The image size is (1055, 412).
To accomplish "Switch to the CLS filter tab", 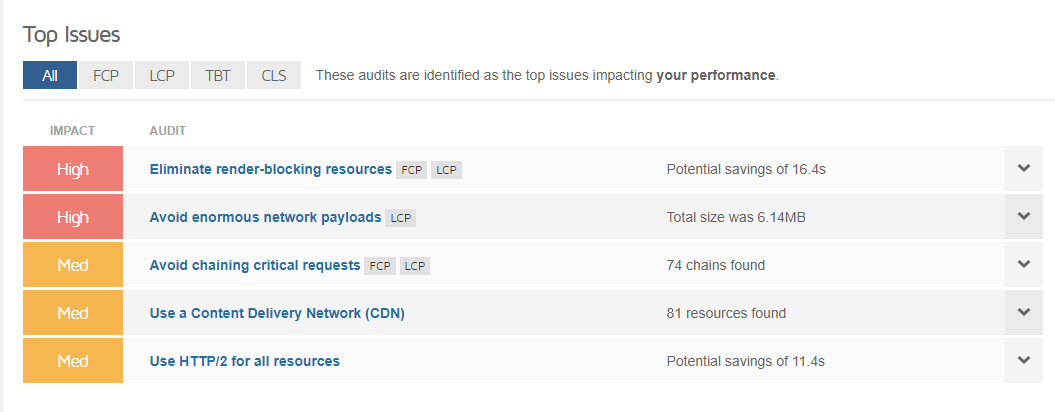I will 274,75.
